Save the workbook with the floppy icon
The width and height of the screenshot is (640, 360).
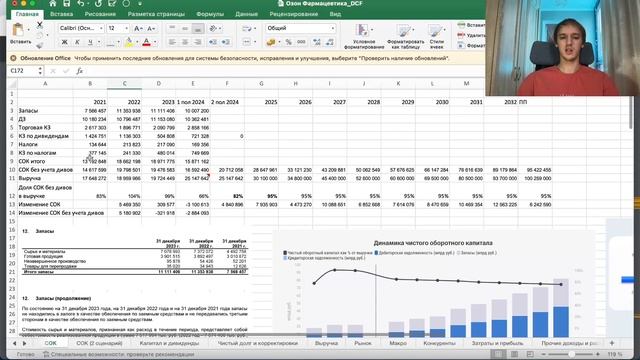pyautogui.click(x=67, y=4)
